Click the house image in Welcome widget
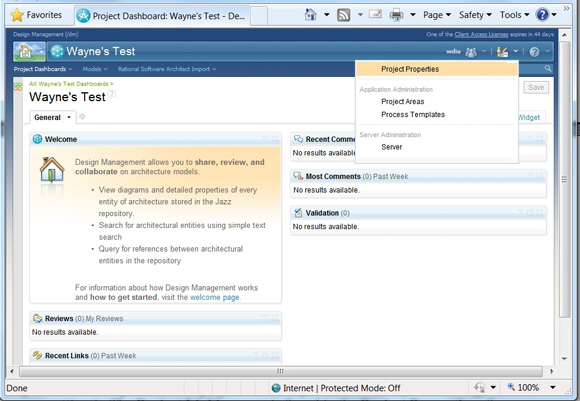The height and width of the screenshot is (401, 580). pyautogui.click(x=52, y=170)
